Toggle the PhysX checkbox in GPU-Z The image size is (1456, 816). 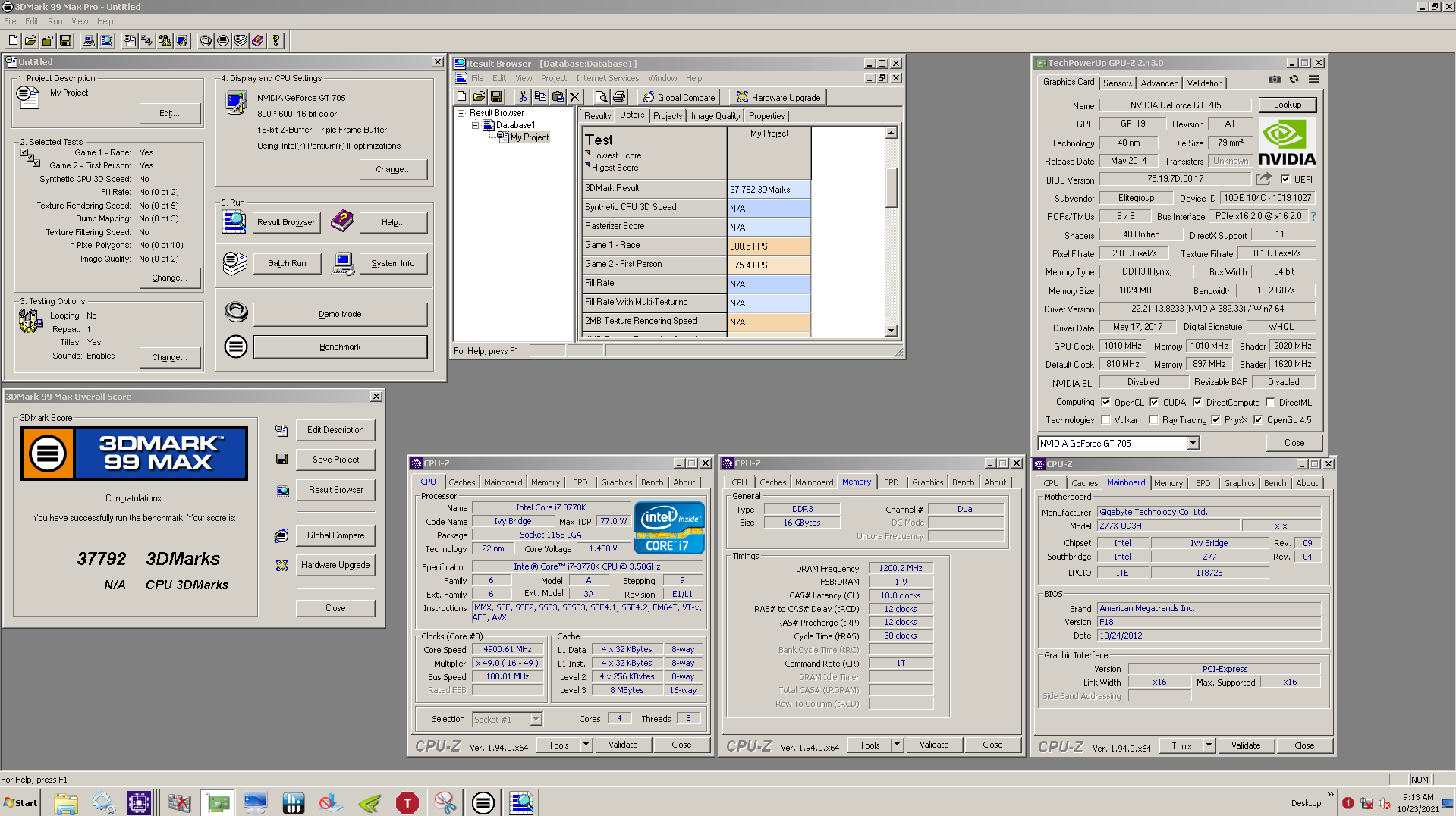1215,419
